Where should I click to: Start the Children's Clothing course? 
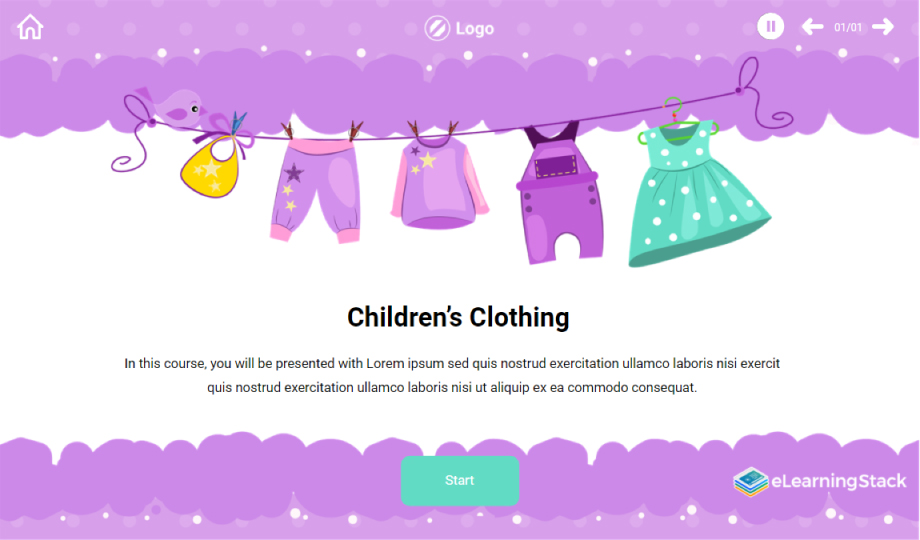460,480
